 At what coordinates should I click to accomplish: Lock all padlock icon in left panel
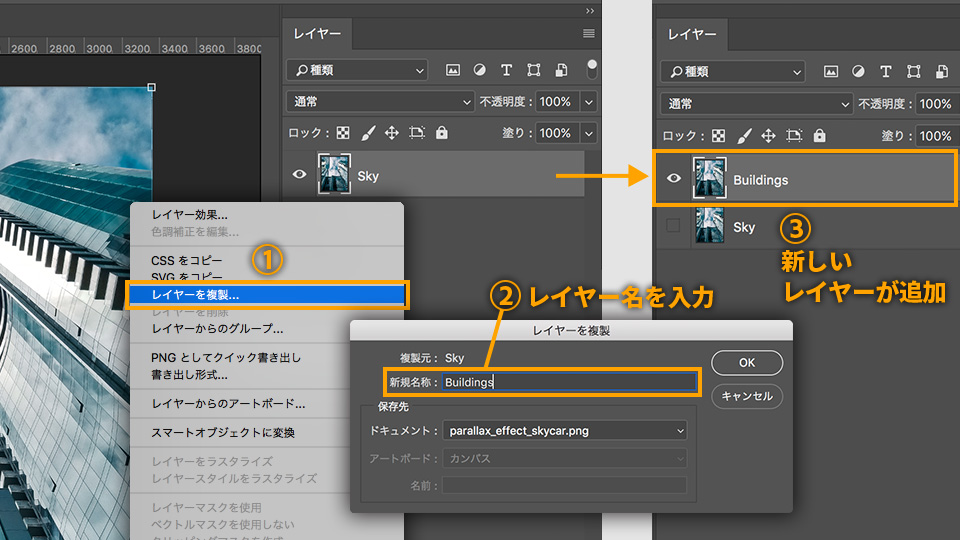pos(441,132)
